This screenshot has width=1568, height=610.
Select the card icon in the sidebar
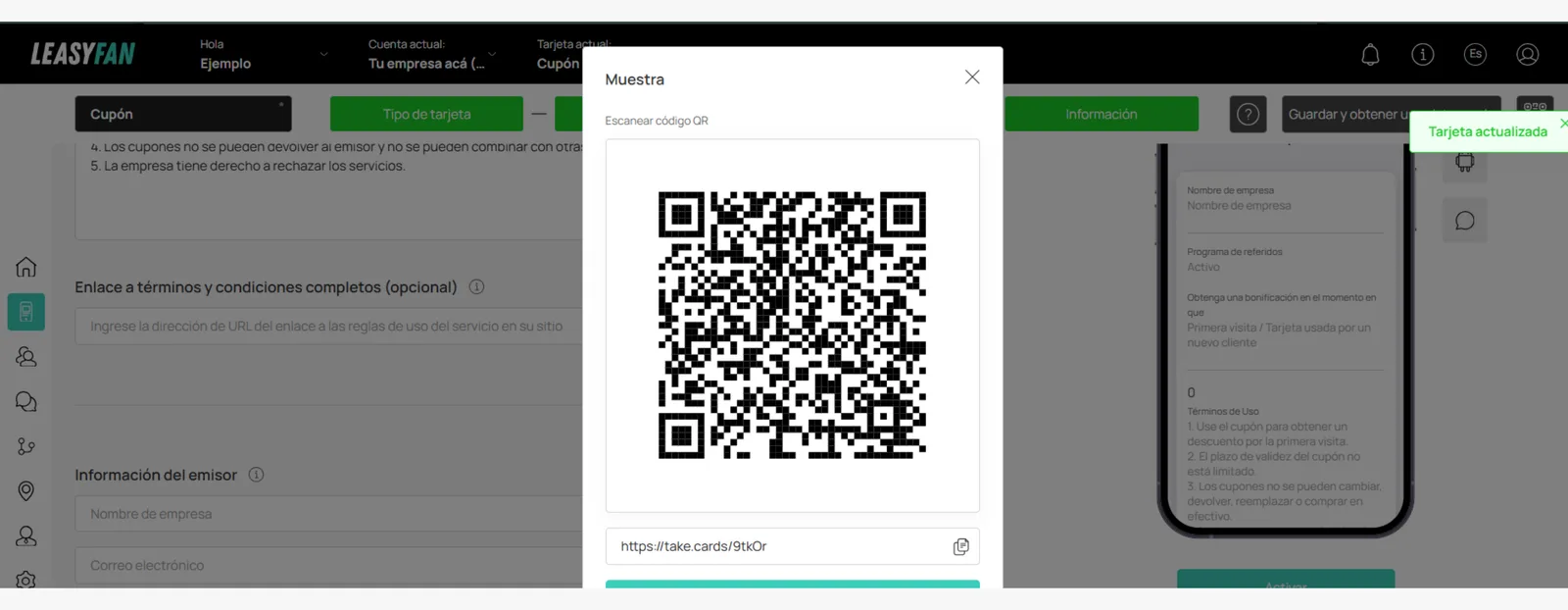coord(26,312)
